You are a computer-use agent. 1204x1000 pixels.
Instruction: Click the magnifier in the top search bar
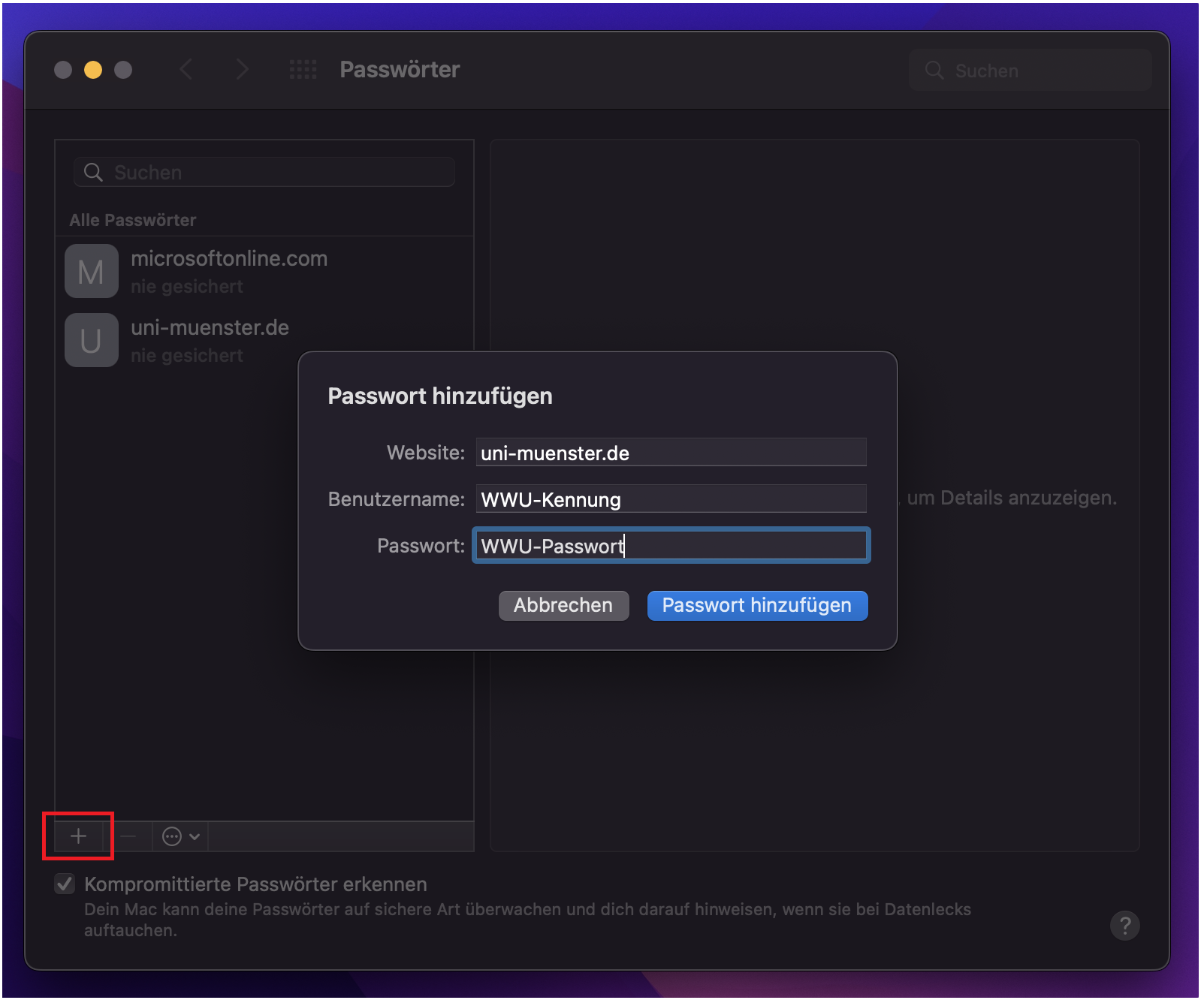934,70
